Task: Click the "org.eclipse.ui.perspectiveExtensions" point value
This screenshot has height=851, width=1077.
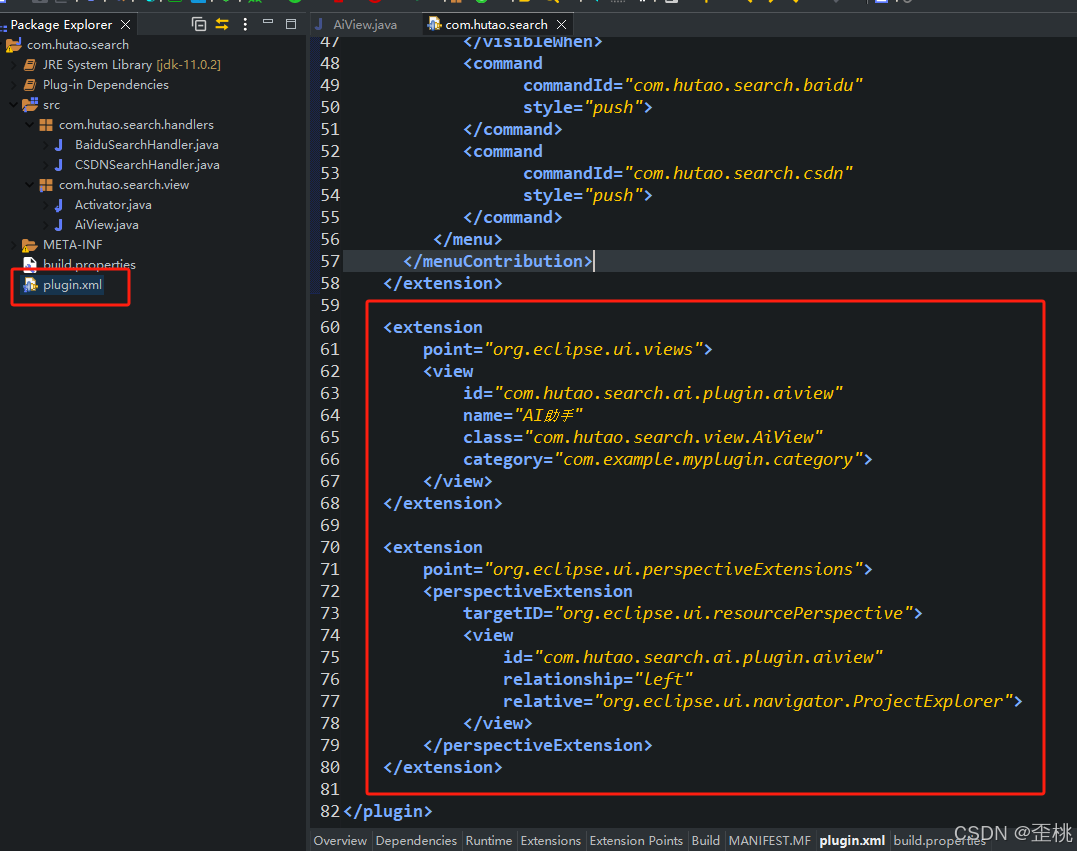Action: pos(674,569)
